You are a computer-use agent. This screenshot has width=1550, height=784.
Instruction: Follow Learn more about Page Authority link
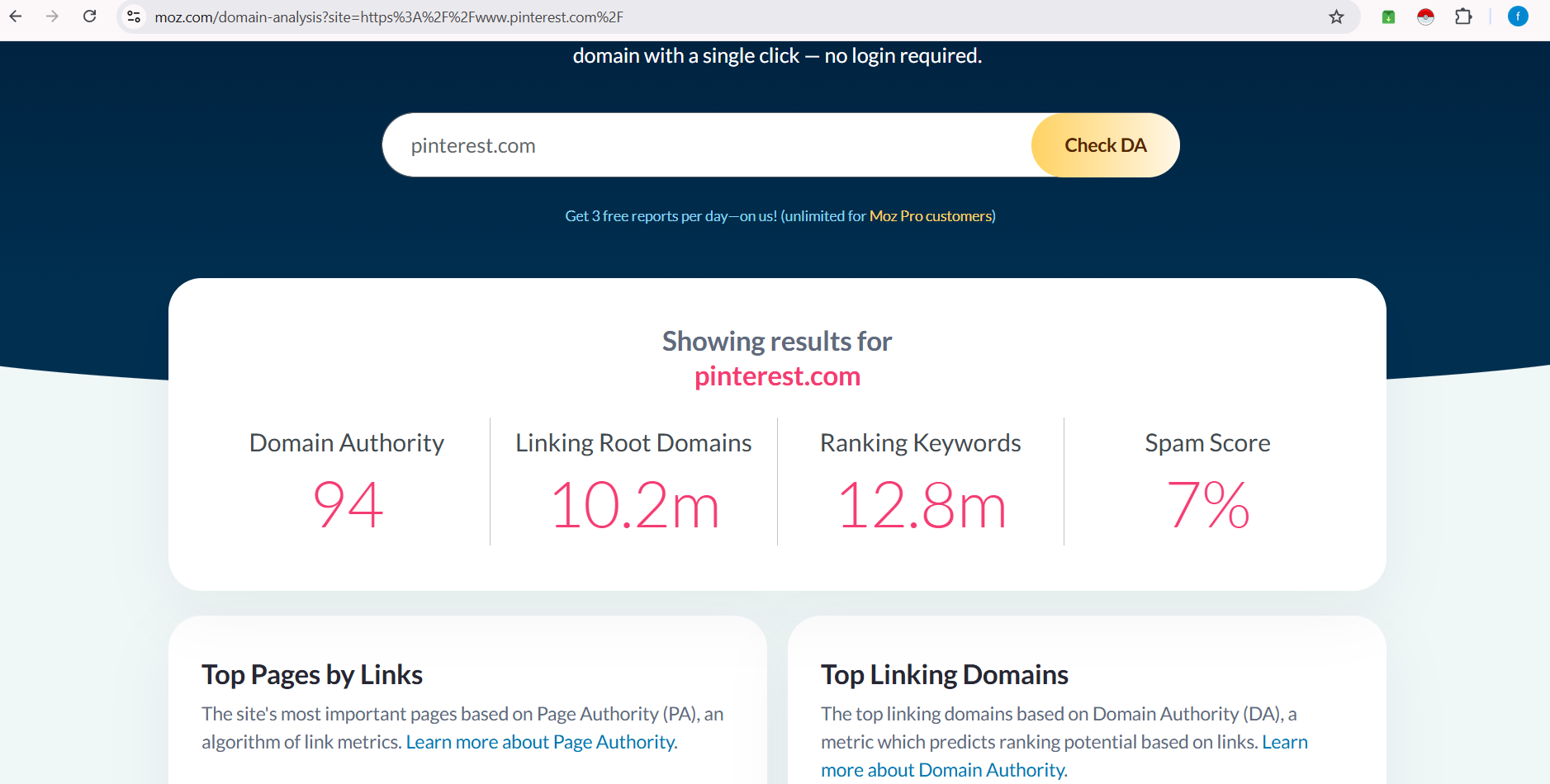click(542, 742)
